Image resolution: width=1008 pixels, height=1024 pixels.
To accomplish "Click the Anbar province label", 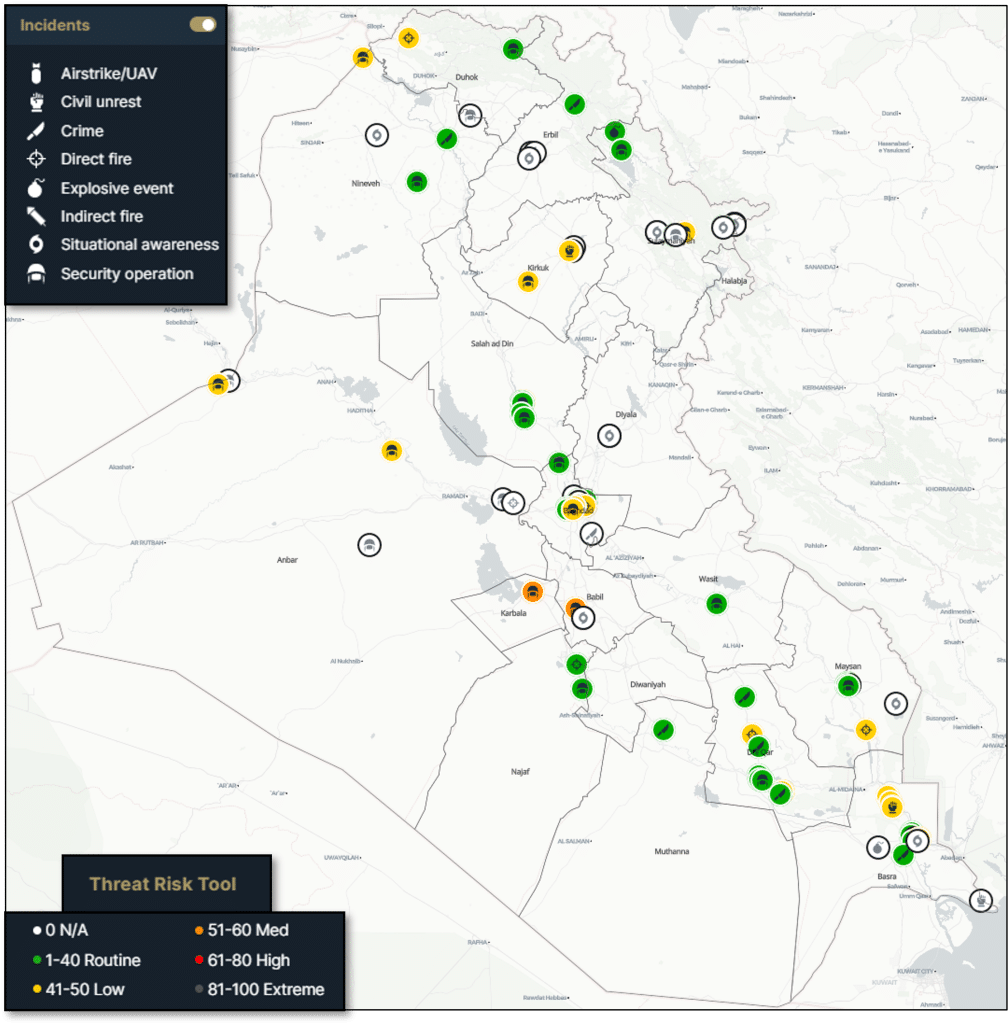I will coord(287,560).
